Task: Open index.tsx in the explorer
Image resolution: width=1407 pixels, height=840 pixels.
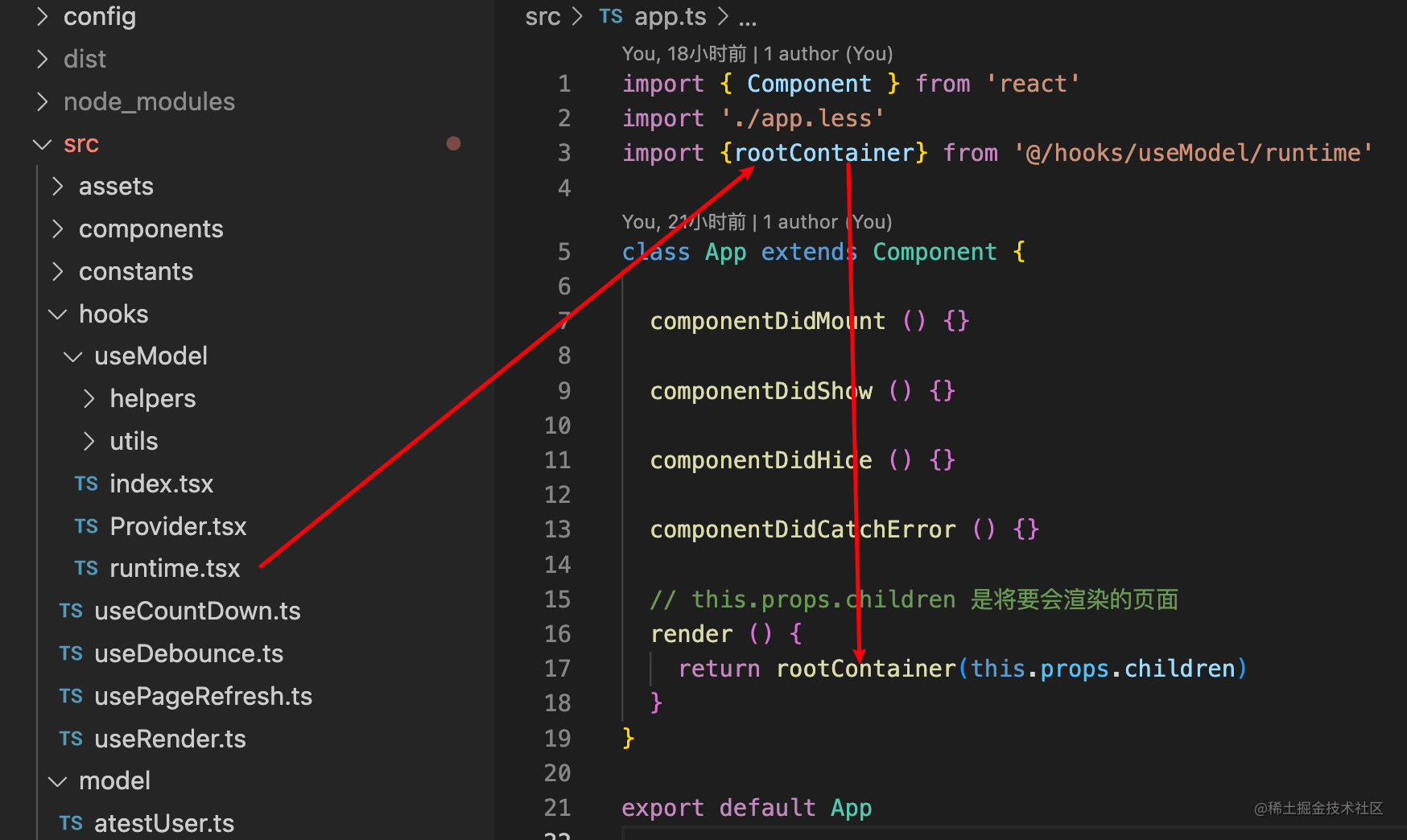Action: 161,484
